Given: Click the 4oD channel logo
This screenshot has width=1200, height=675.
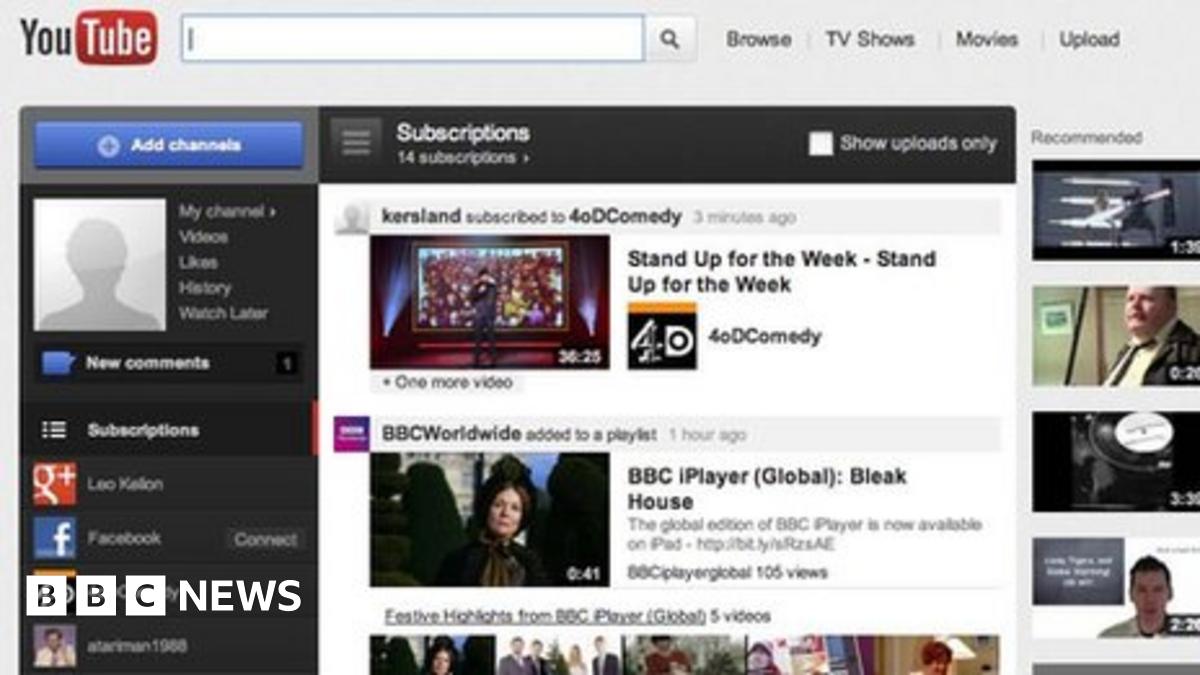Looking at the screenshot, I should tap(661, 337).
